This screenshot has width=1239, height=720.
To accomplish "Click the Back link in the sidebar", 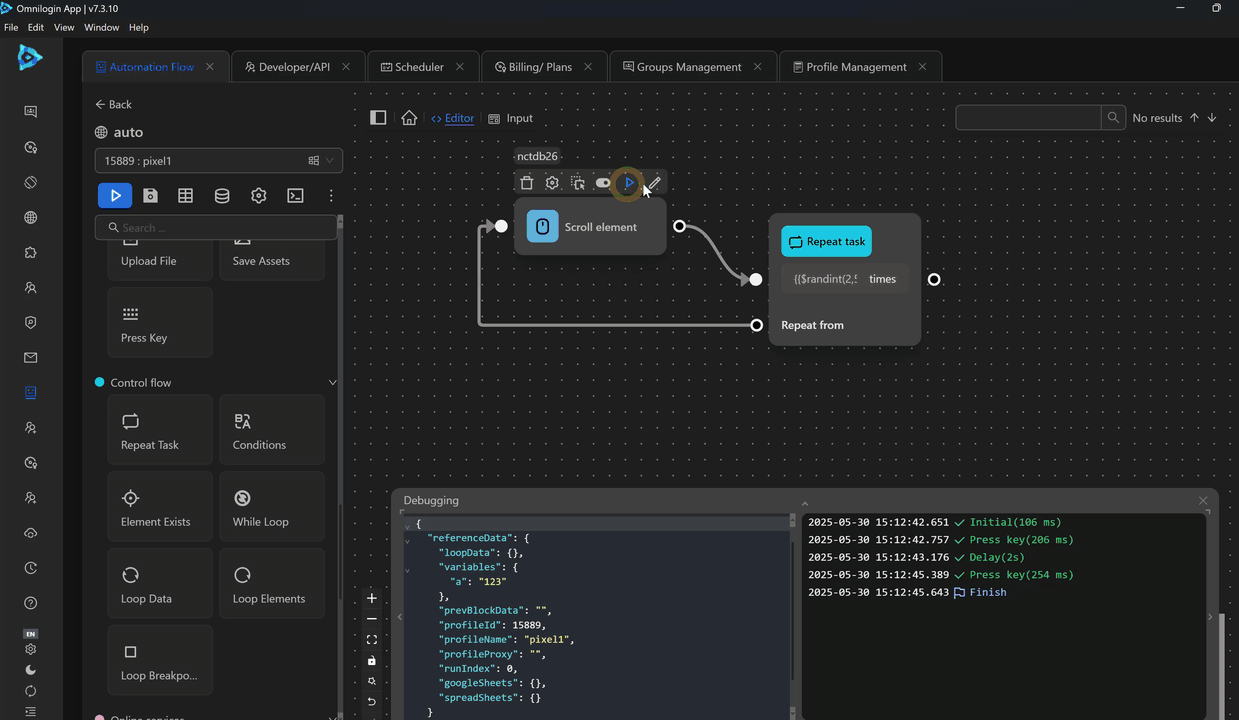I will (114, 104).
